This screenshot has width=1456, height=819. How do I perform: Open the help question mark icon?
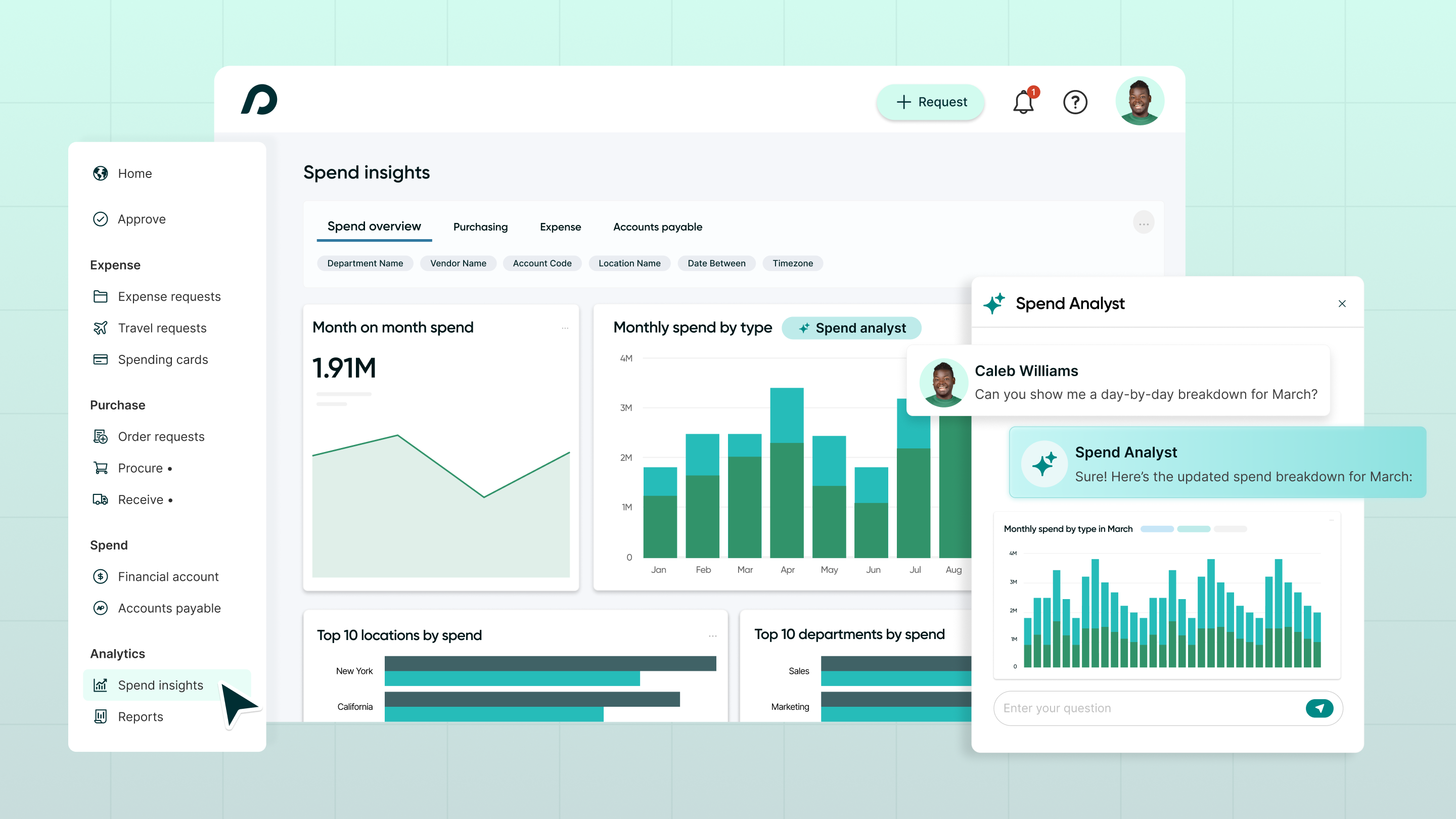(1075, 102)
